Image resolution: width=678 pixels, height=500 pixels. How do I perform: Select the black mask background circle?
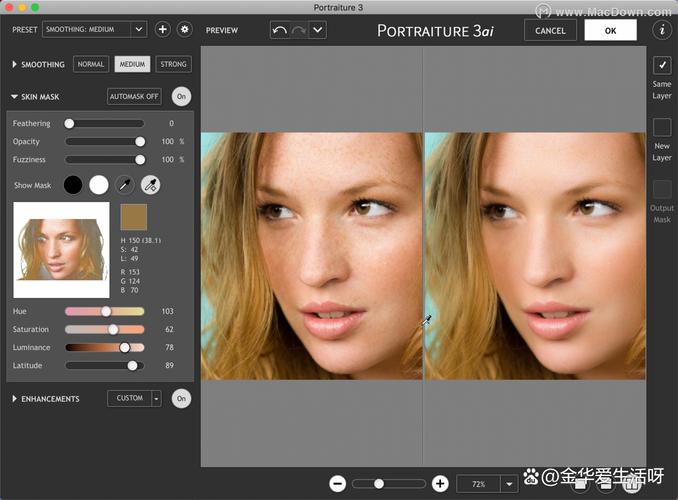[x=73, y=185]
